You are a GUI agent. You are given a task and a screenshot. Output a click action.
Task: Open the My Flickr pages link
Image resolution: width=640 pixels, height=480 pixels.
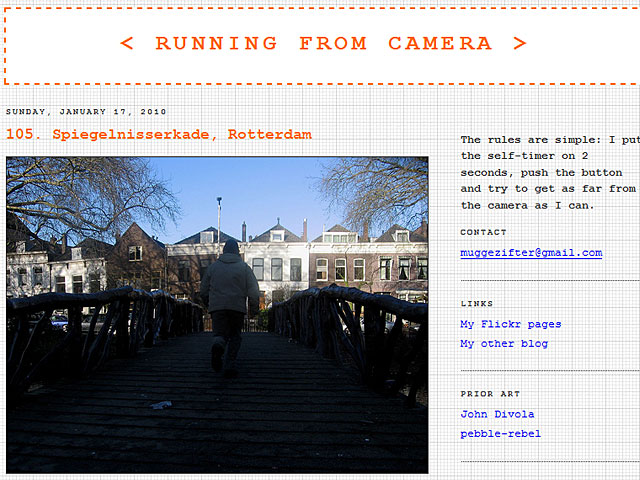coord(510,324)
